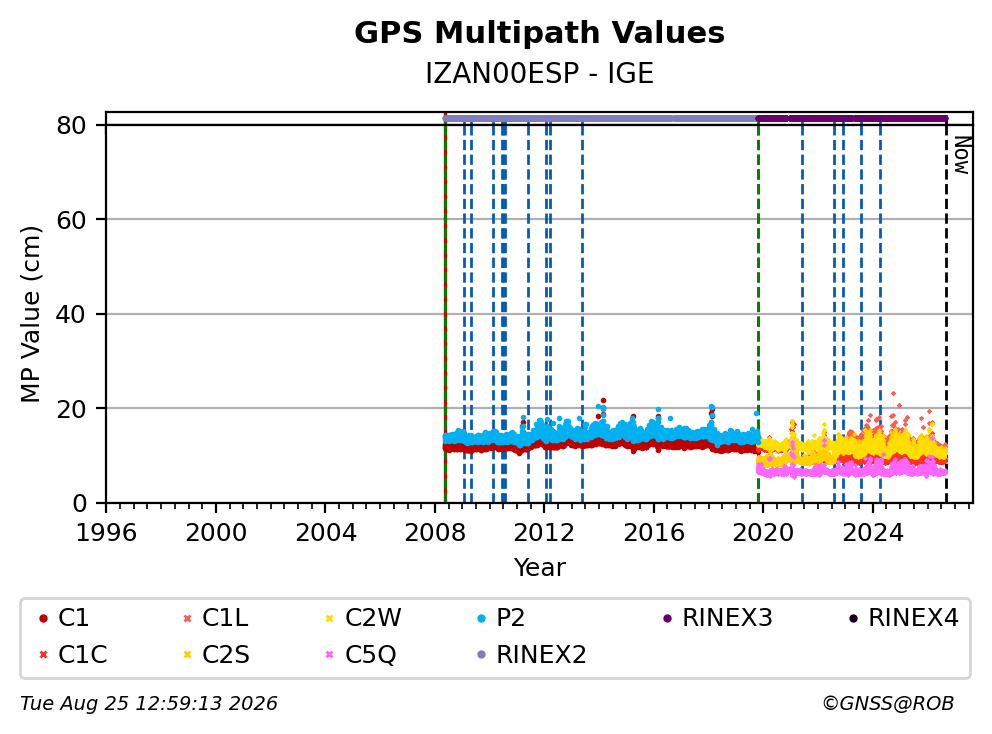Click the 2008 x-axis tick label
Viewport: 992px width, 734px height.
point(435,533)
